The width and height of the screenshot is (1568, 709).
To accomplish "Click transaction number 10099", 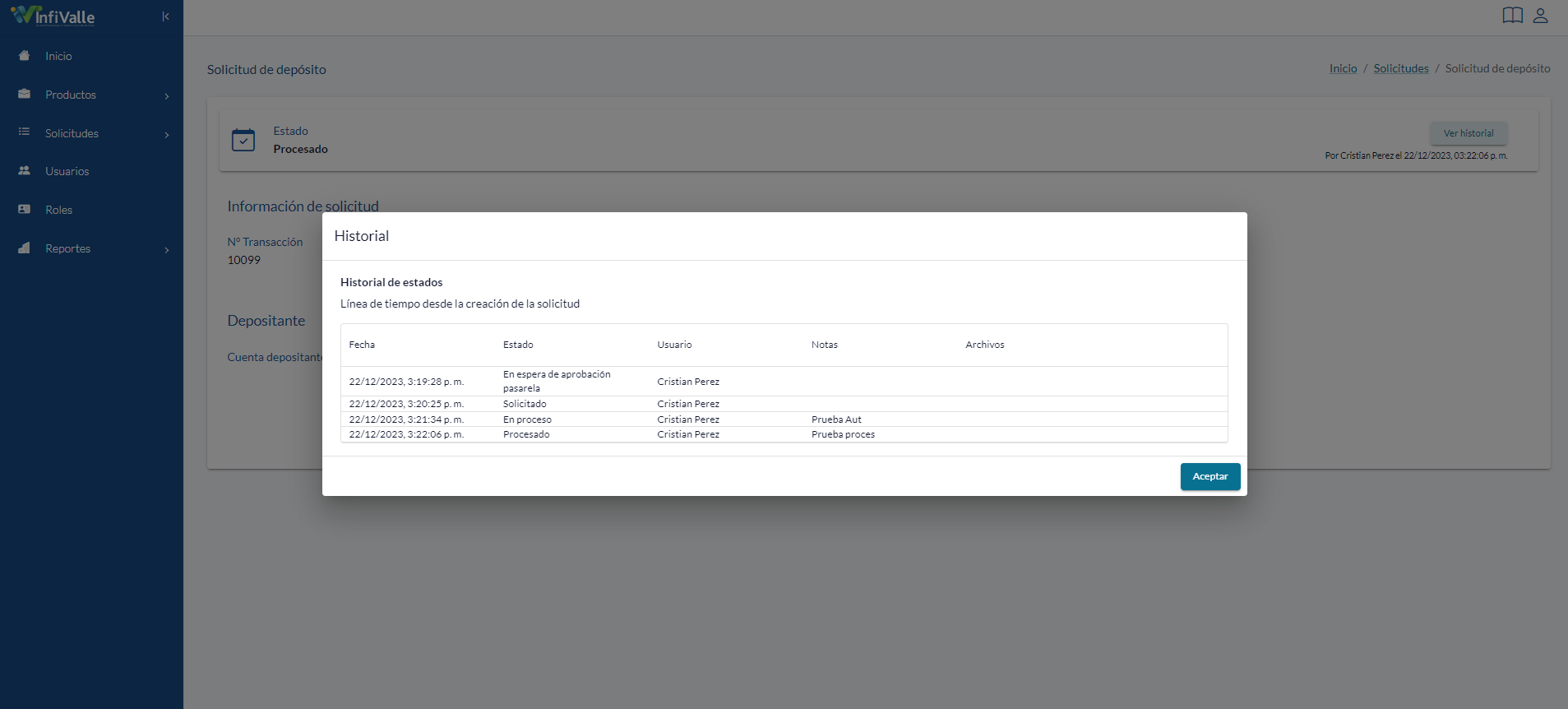I will (243, 260).
